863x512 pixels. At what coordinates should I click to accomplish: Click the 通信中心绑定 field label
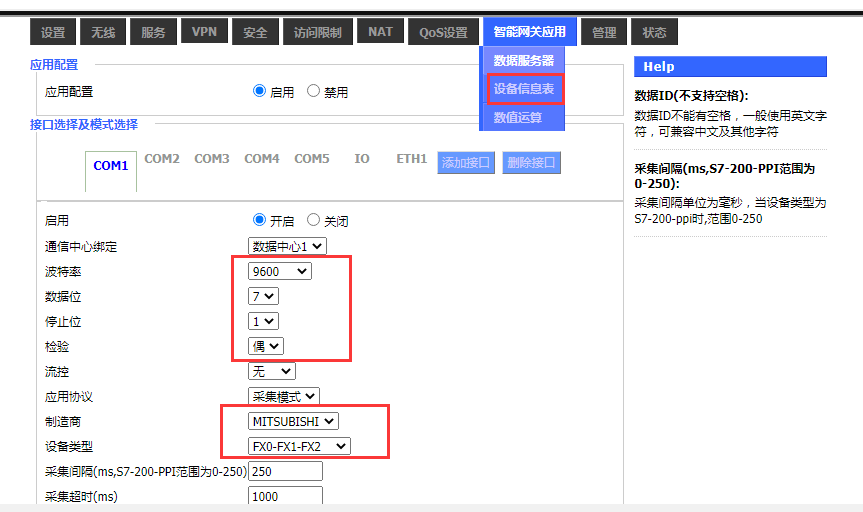[81, 247]
